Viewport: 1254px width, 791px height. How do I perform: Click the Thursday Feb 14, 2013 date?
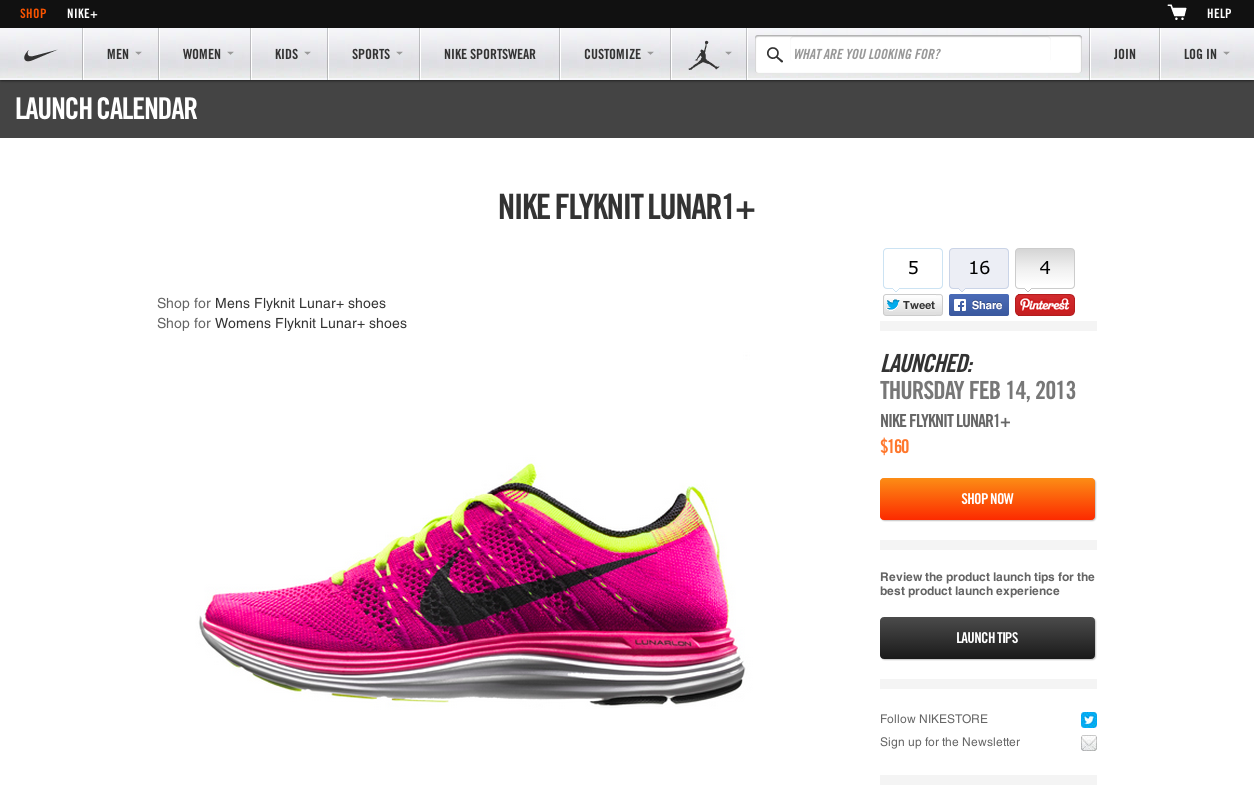978,390
